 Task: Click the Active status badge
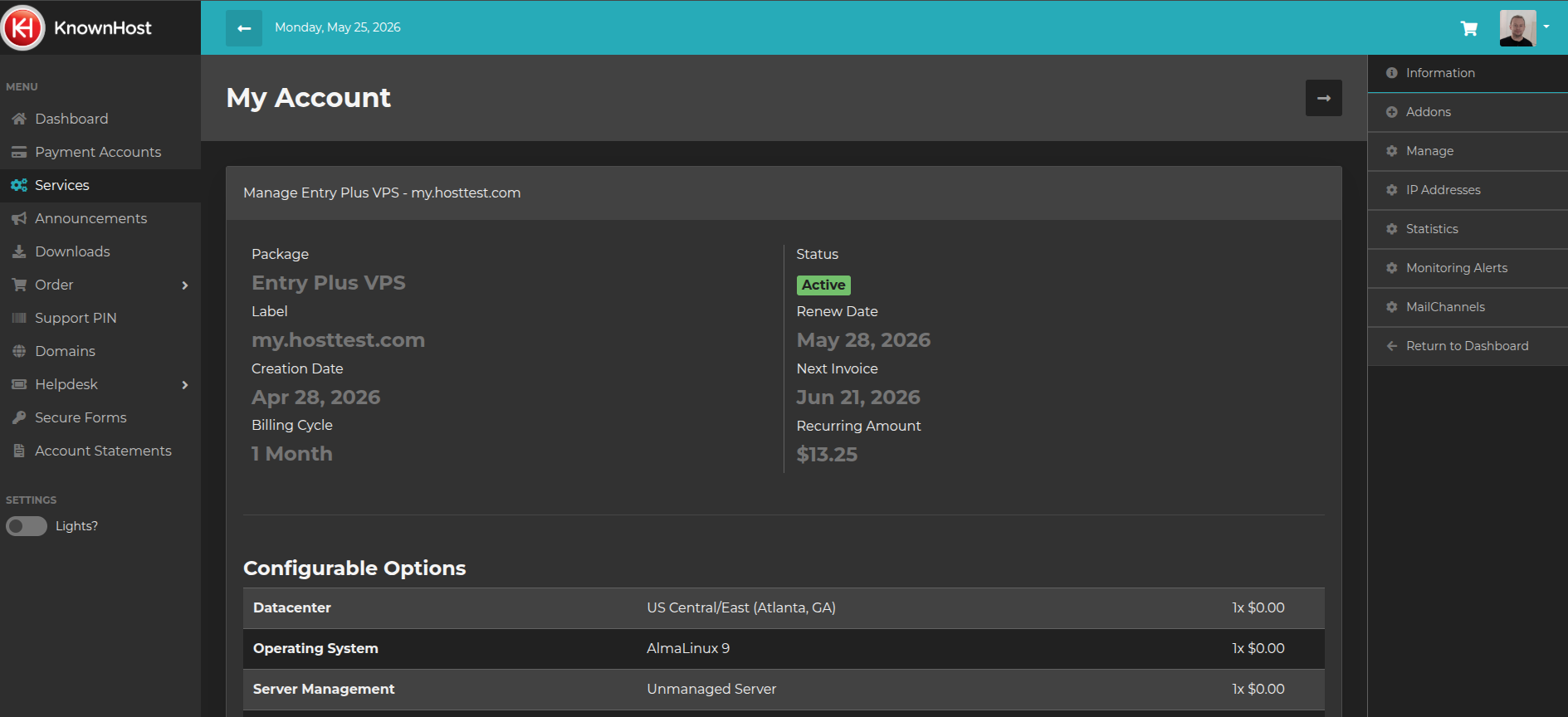[823, 285]
